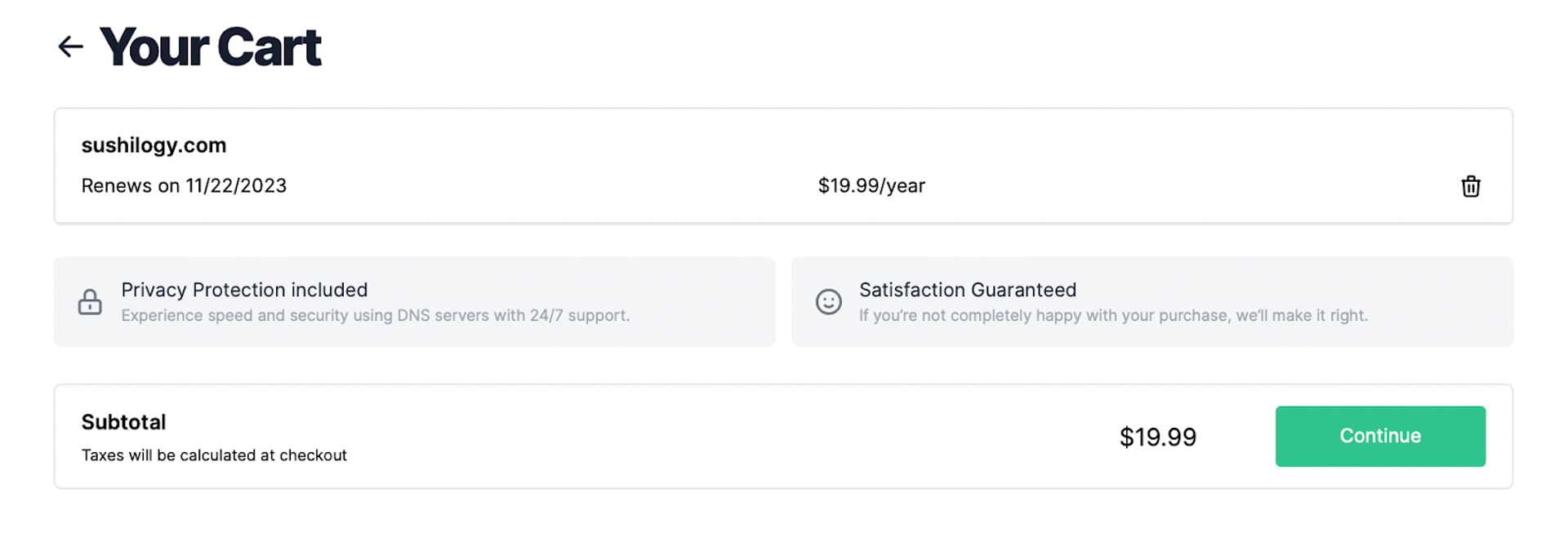Click the back arrow beside Your Cart
This screenshot has height=542, width=1568.
tap(71, 47)
